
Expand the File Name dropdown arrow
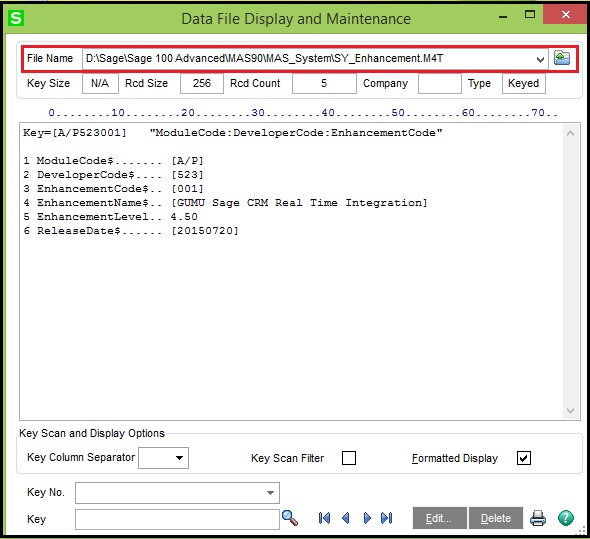(540, 59)
